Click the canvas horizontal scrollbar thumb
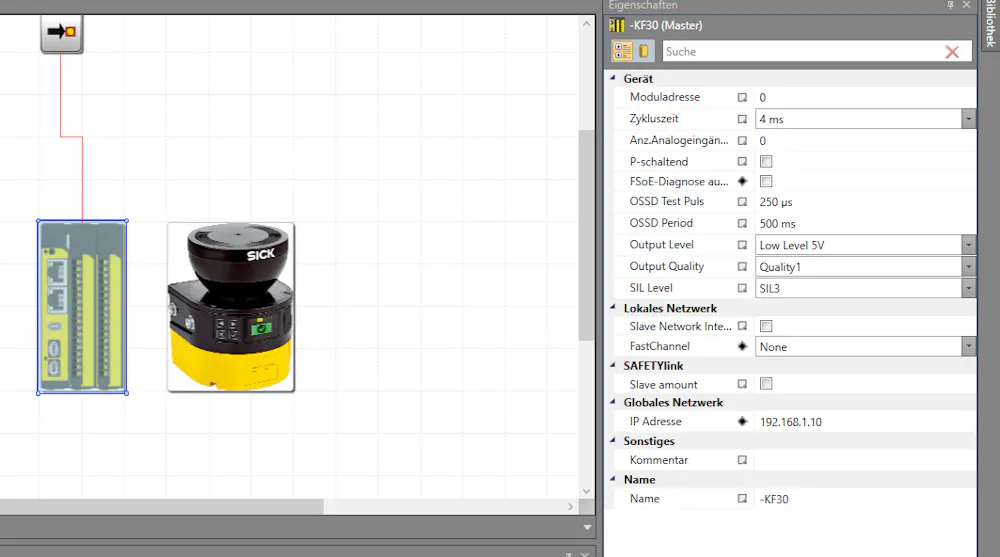This screenshot has height=557, width=1000. click(x=162, y=507)
